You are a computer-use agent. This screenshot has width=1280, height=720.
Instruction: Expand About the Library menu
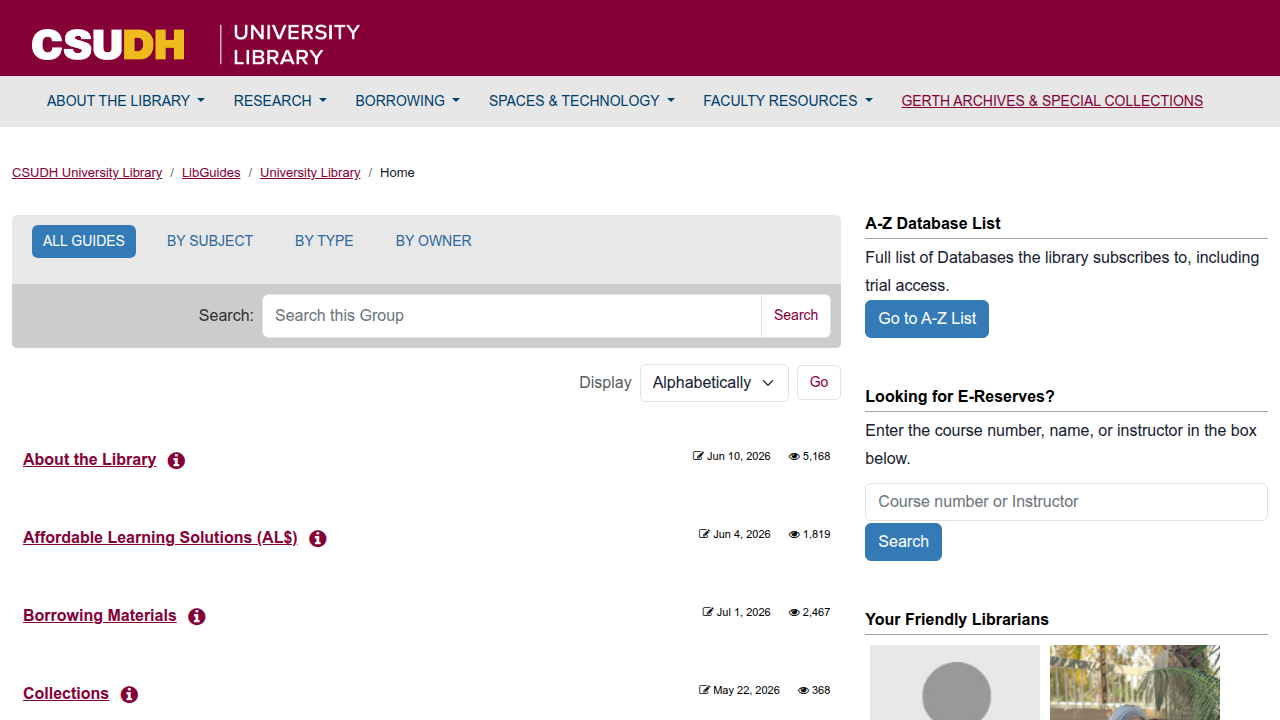coord(126,101)
